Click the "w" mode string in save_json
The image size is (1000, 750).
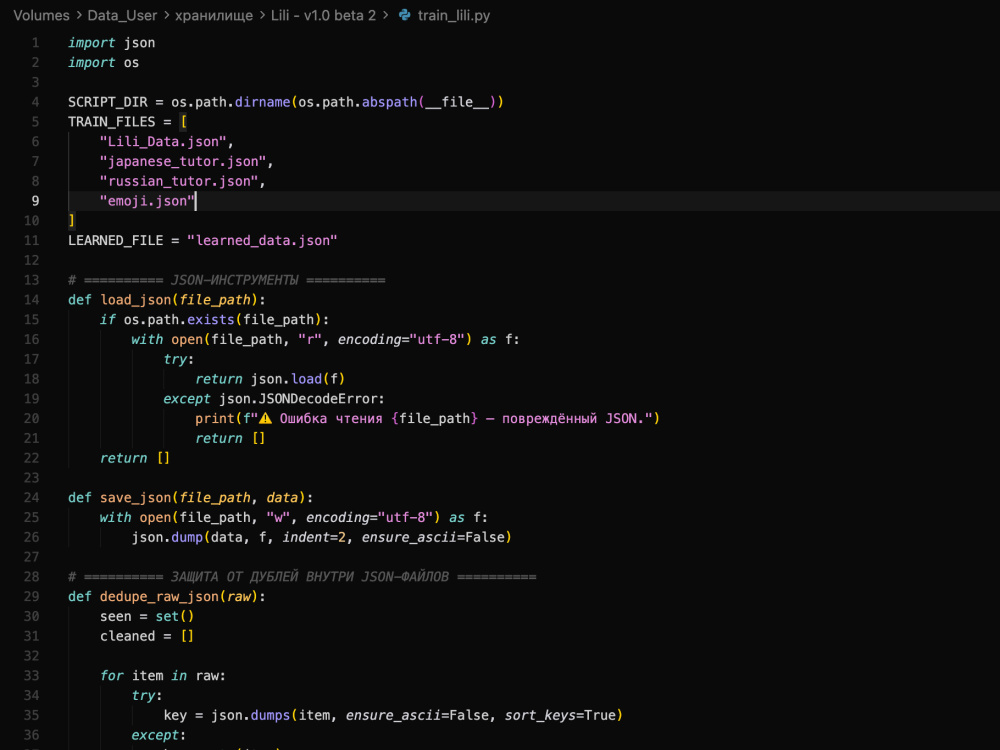pos(278,517)
